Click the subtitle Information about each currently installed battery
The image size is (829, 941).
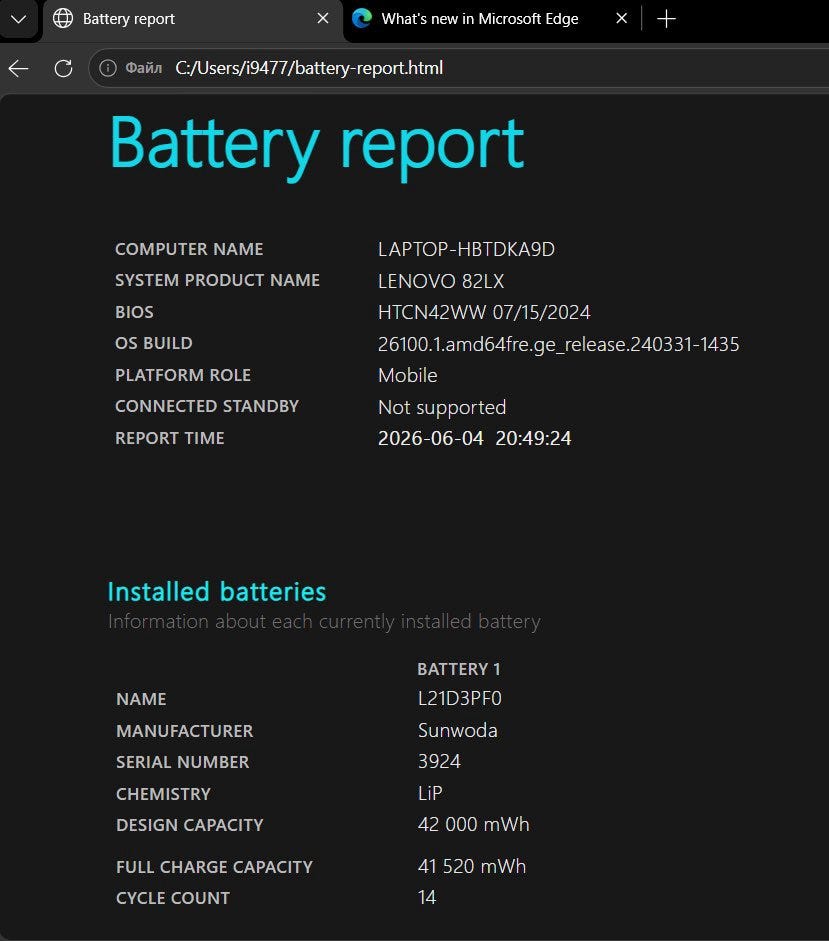point(324,622)
